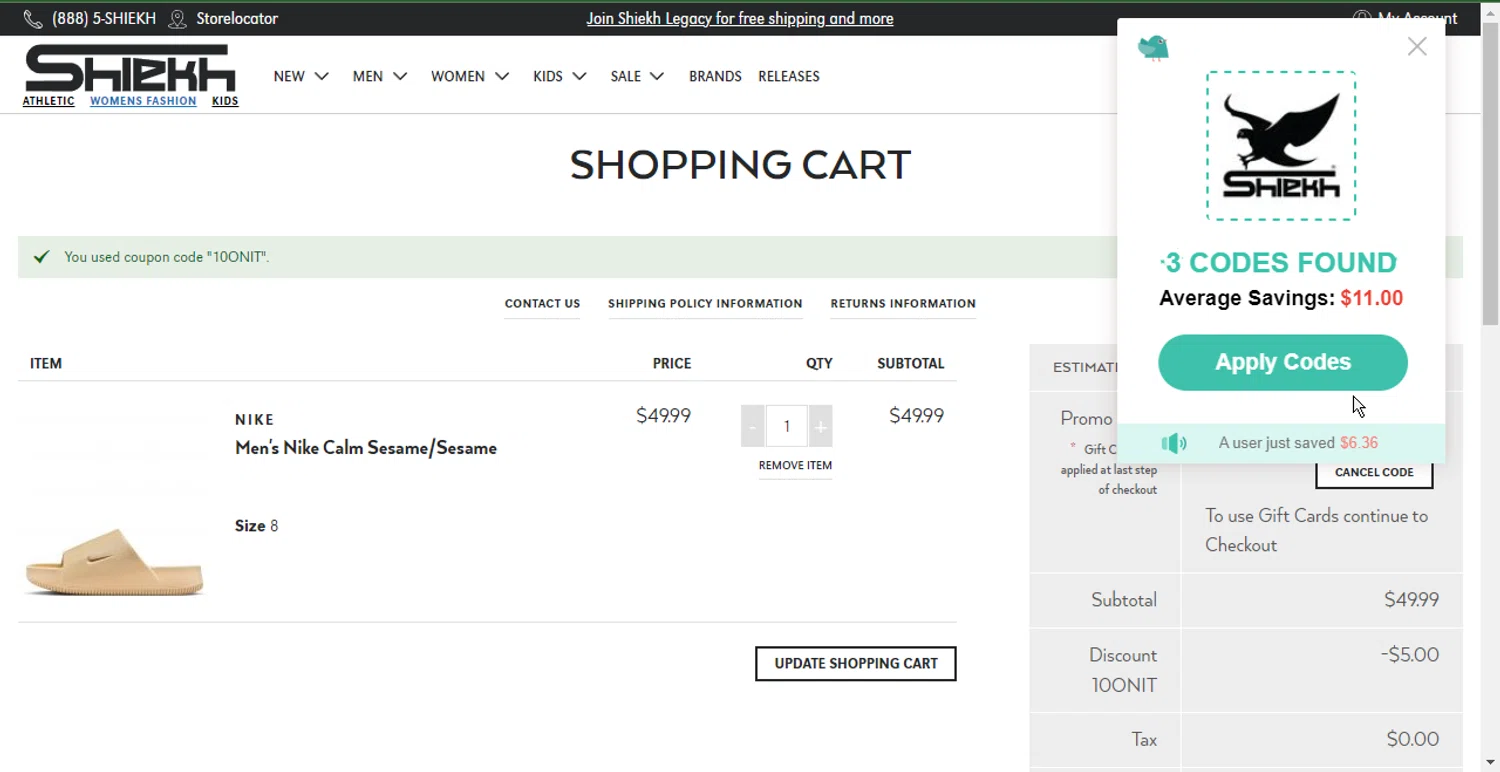Open the BRANDS menu item
Viewport: 1500px width, 772px height.
coord(715,76)
